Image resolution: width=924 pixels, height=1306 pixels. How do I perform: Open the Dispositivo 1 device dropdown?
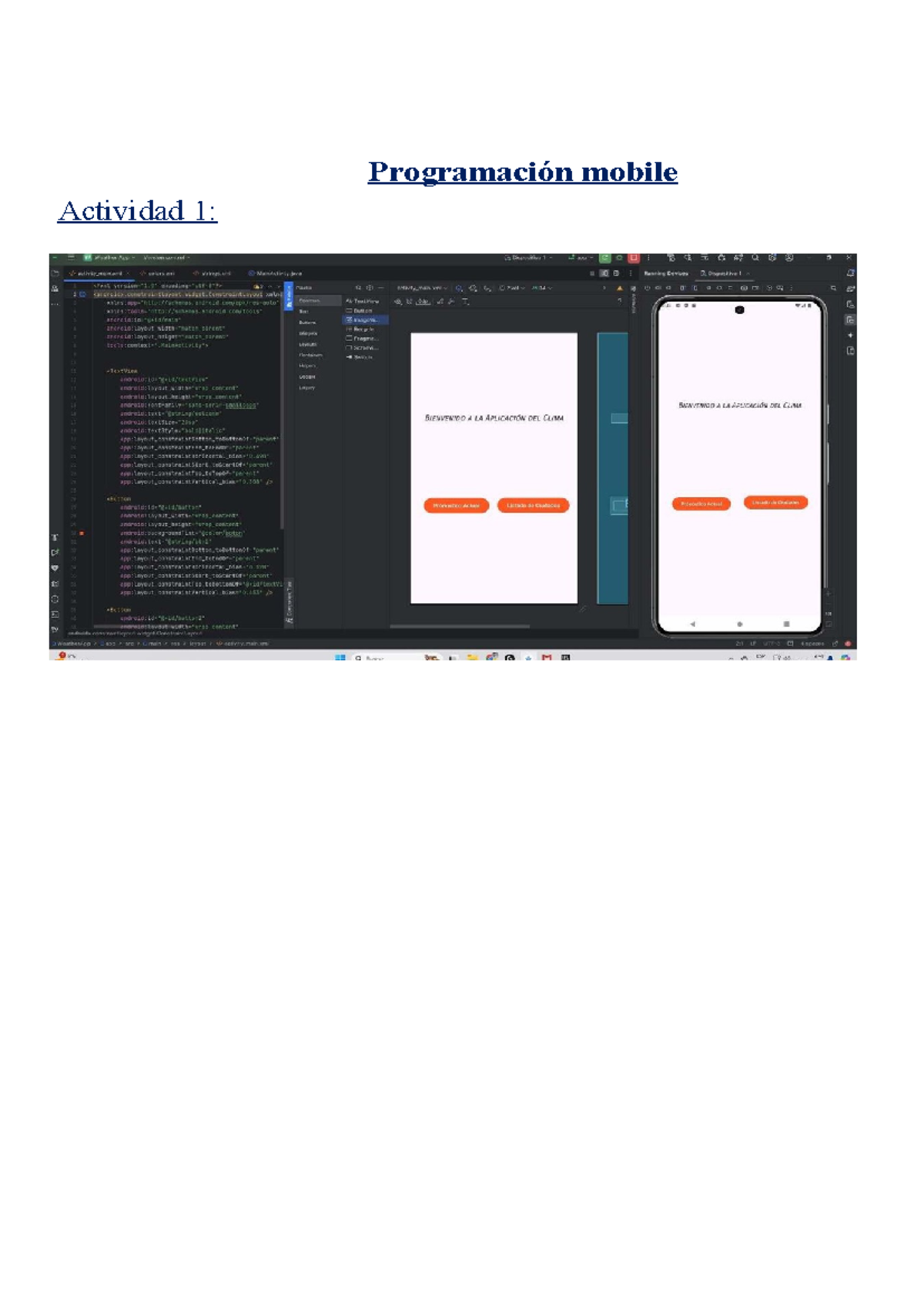(529, 258)
